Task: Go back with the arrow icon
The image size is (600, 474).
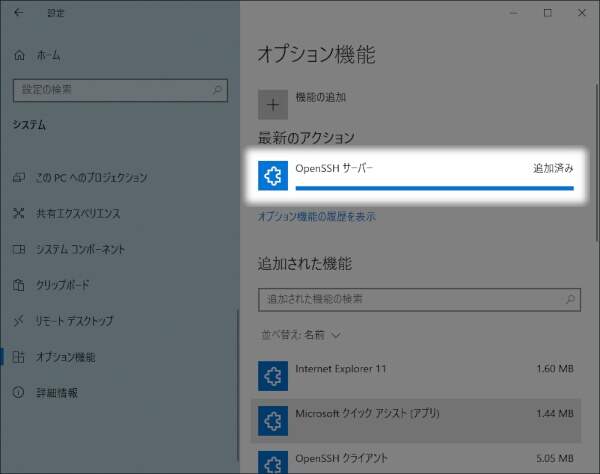Action: click(18, 13)
